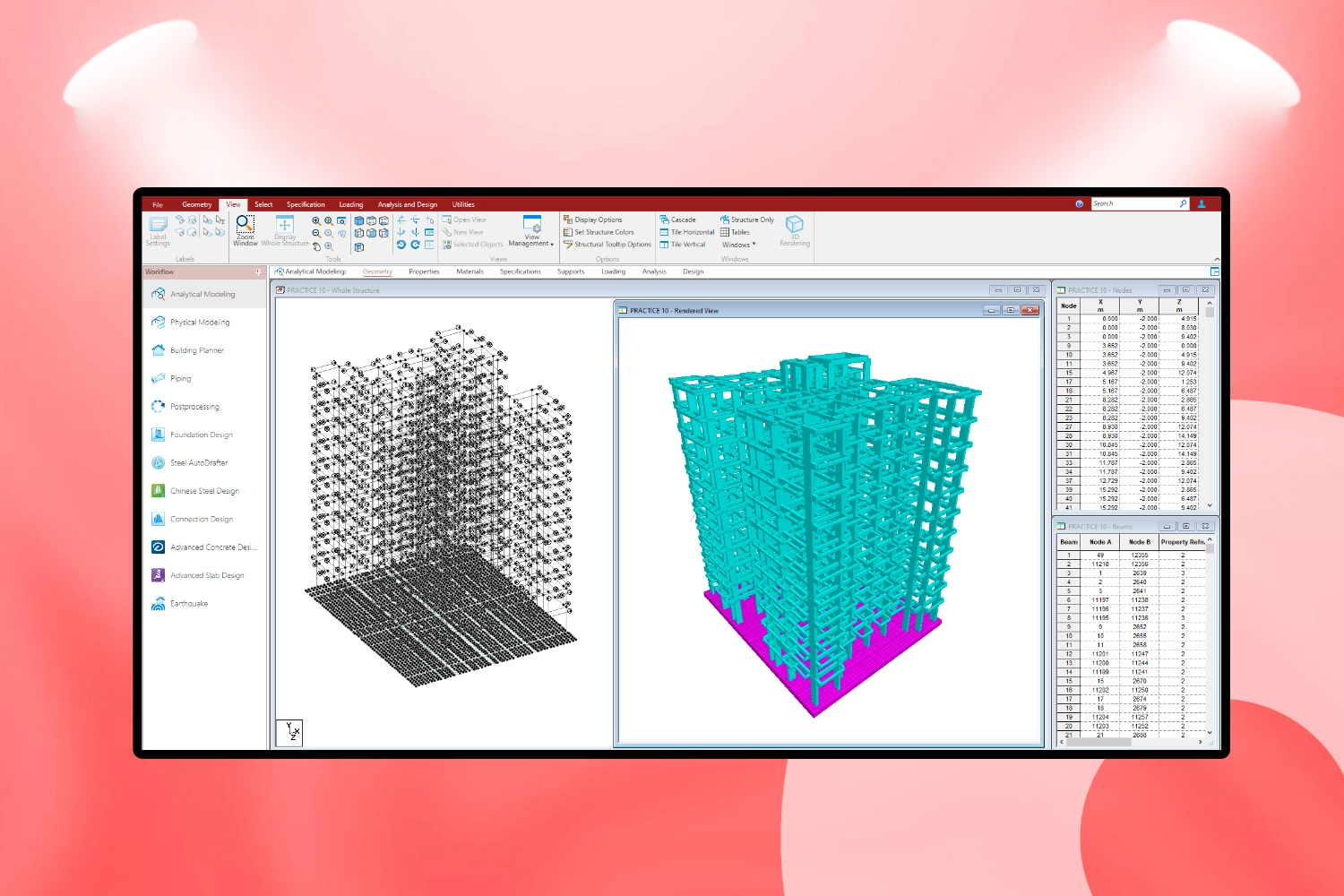Open Set Structure Colors
This screenshot has width=1344, height=896.
click(x=603, y=232)
